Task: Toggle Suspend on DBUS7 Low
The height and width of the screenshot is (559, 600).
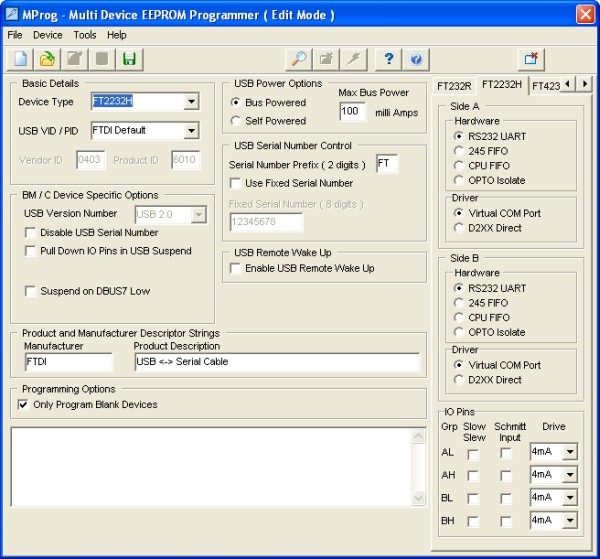Action: click(30, 291)
